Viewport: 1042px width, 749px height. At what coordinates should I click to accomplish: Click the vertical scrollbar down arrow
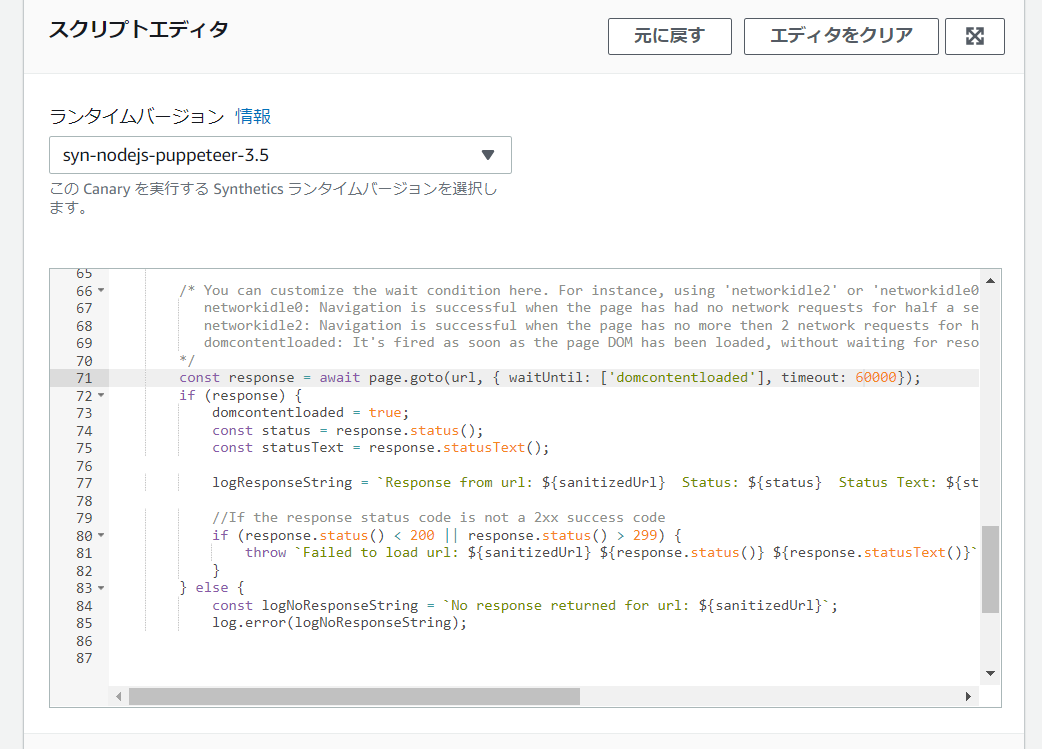(990, 673)
